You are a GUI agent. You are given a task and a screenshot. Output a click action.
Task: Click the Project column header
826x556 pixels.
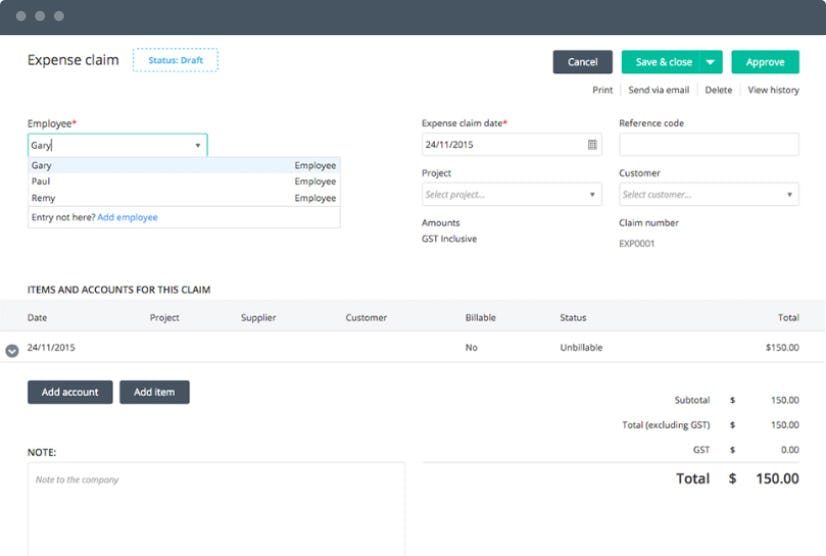164,317
